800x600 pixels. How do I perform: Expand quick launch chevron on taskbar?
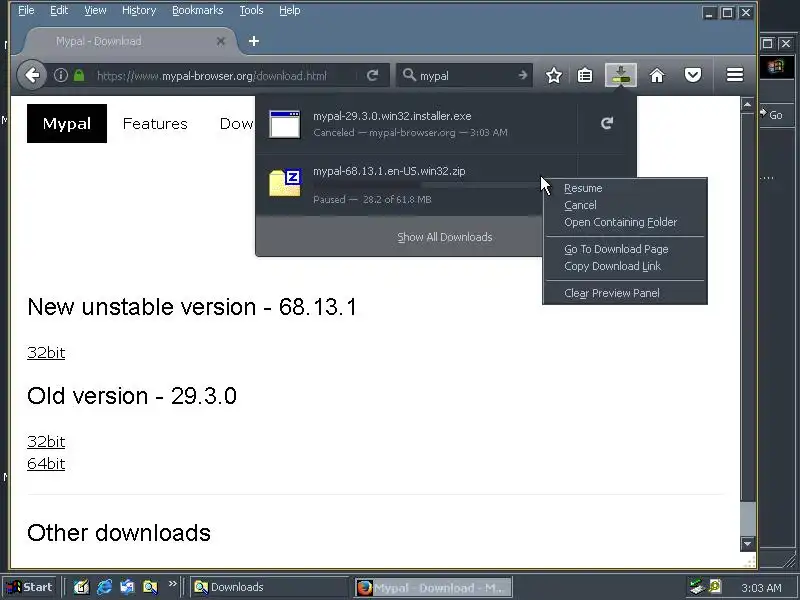point(172,584)
